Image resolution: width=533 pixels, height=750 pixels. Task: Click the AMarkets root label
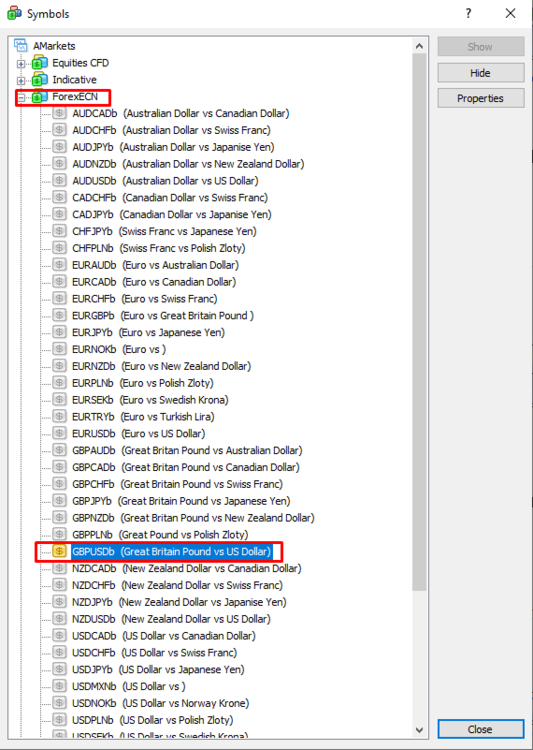pos(54,46)
